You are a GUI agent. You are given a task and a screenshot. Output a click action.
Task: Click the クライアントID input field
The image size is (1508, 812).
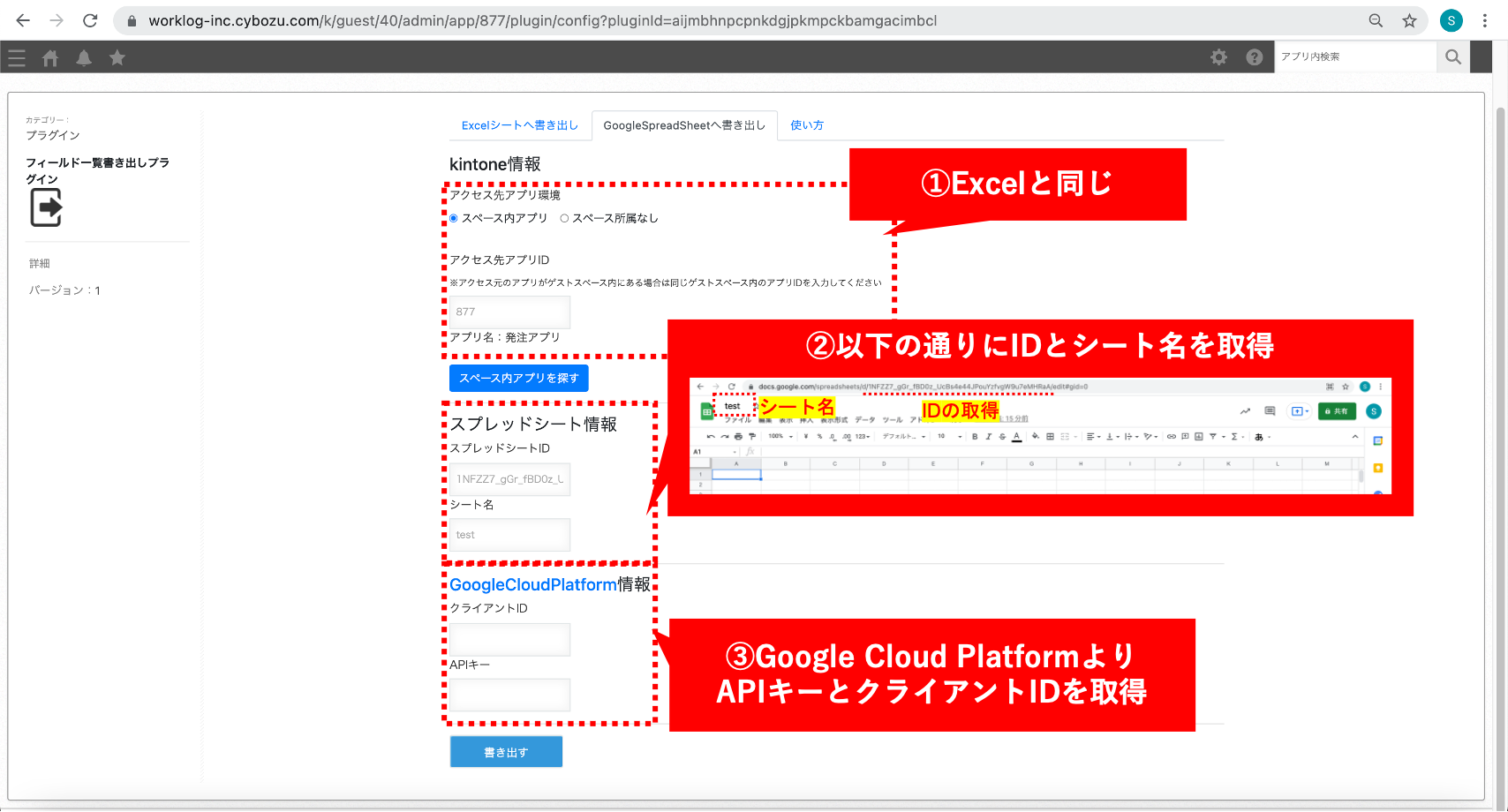(x=509, y=640)
